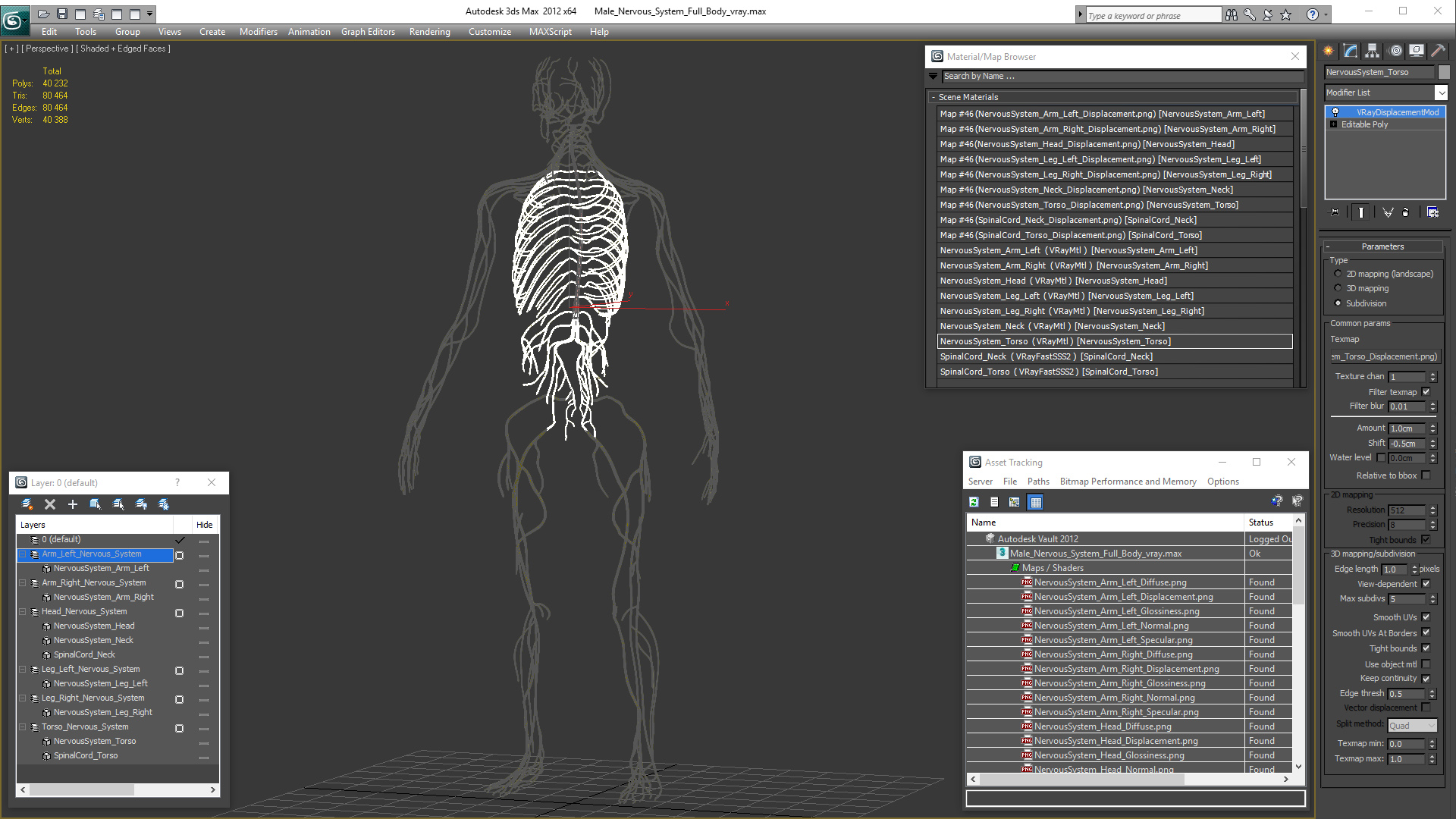1456x819 pixels.
Task: Click the Texmap Torso_Displacement.png button
Action: [1385, 356]
